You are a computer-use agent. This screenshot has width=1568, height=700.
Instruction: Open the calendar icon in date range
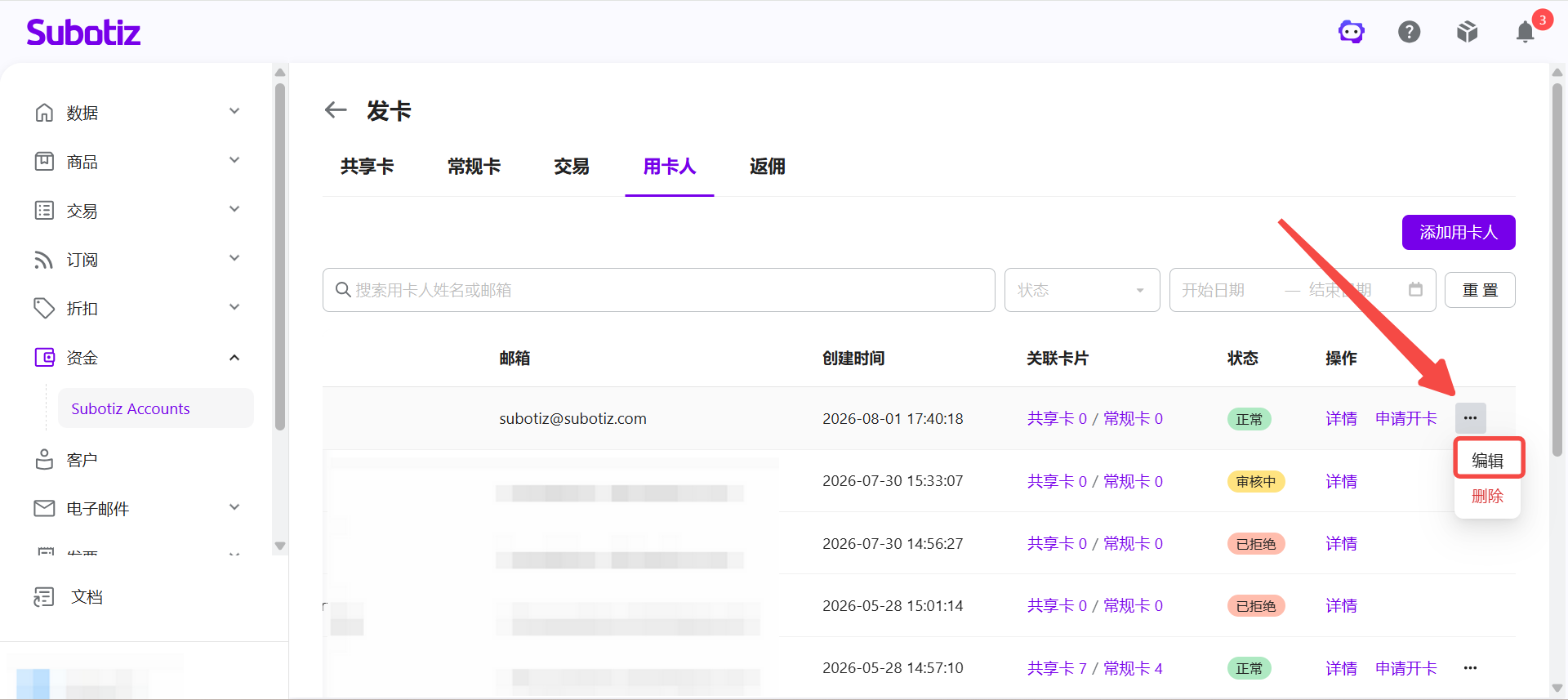1416,289
